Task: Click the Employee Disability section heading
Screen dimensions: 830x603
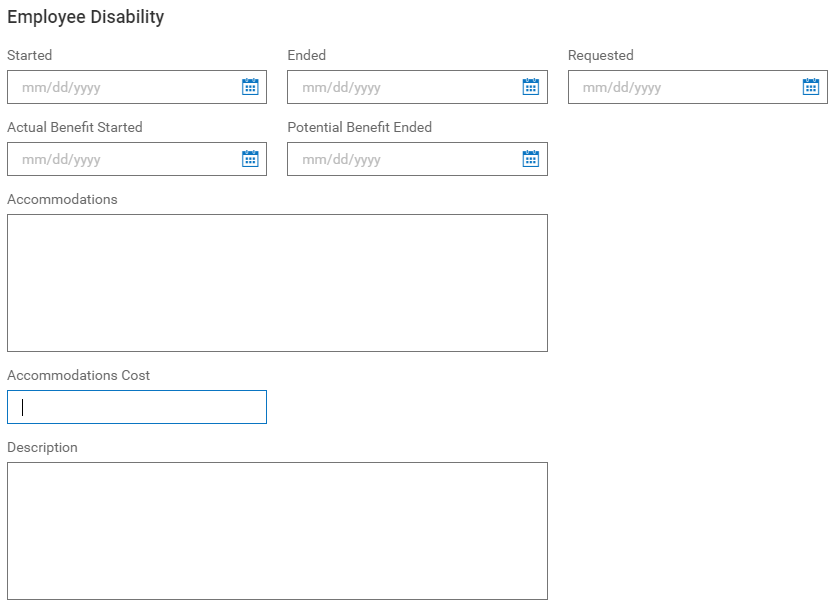Action: click(86, 17)
